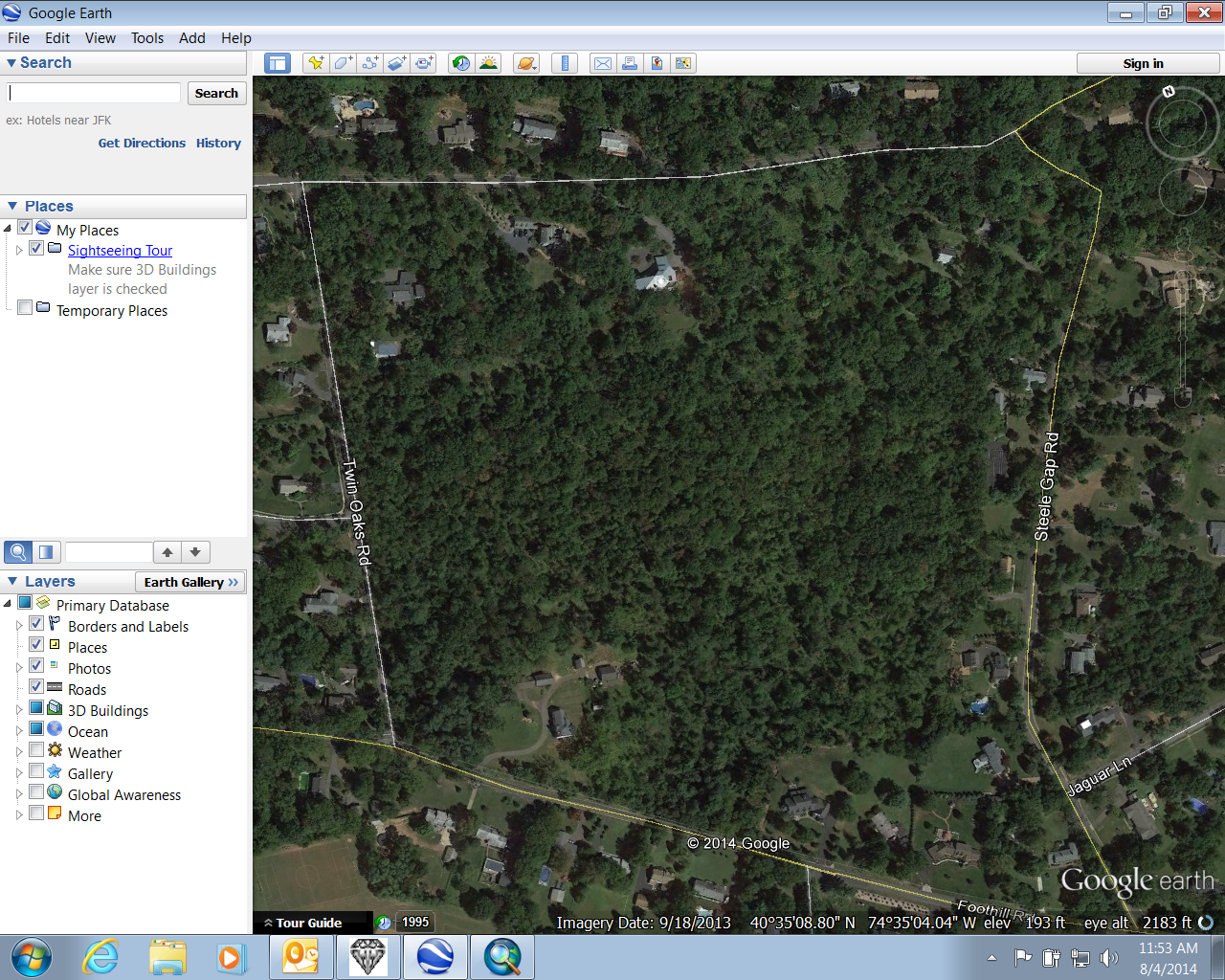Uncheck the Sightseeing Tour checkbox
This screenshot has width=1225, height=980.
[36, 248]
